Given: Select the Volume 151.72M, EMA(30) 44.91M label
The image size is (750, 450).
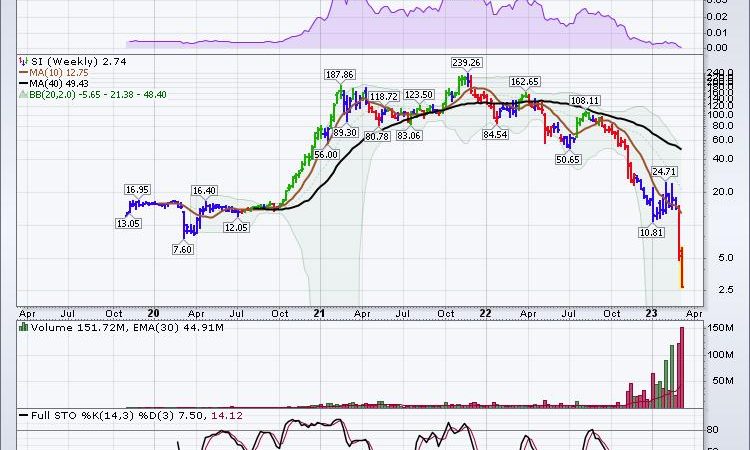Looking at the screenshot, I should tap(127, 328).
